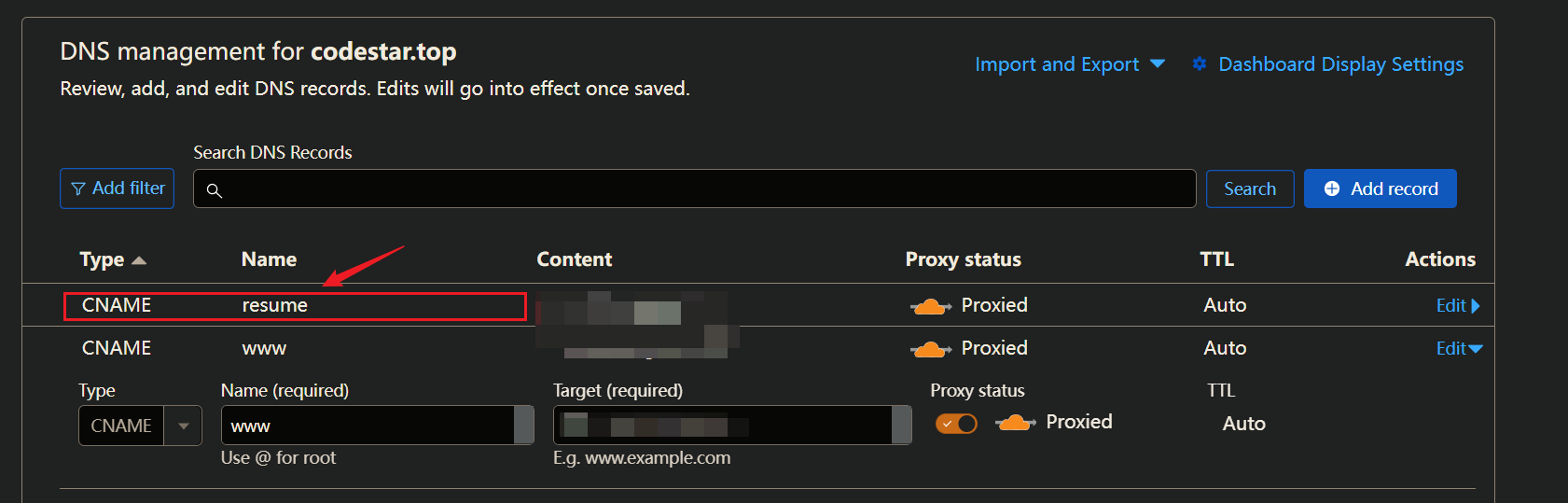This screenshot has height=503, width=1568.
Task: Focus the Search DNS Records field
Action: click(694, 189)
